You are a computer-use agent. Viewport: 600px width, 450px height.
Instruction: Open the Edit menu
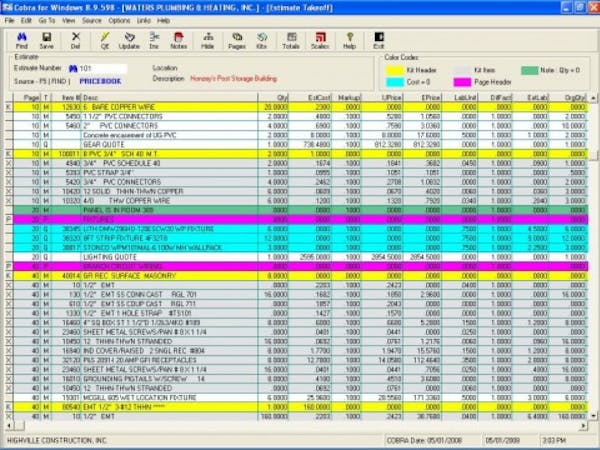(26, 21)
